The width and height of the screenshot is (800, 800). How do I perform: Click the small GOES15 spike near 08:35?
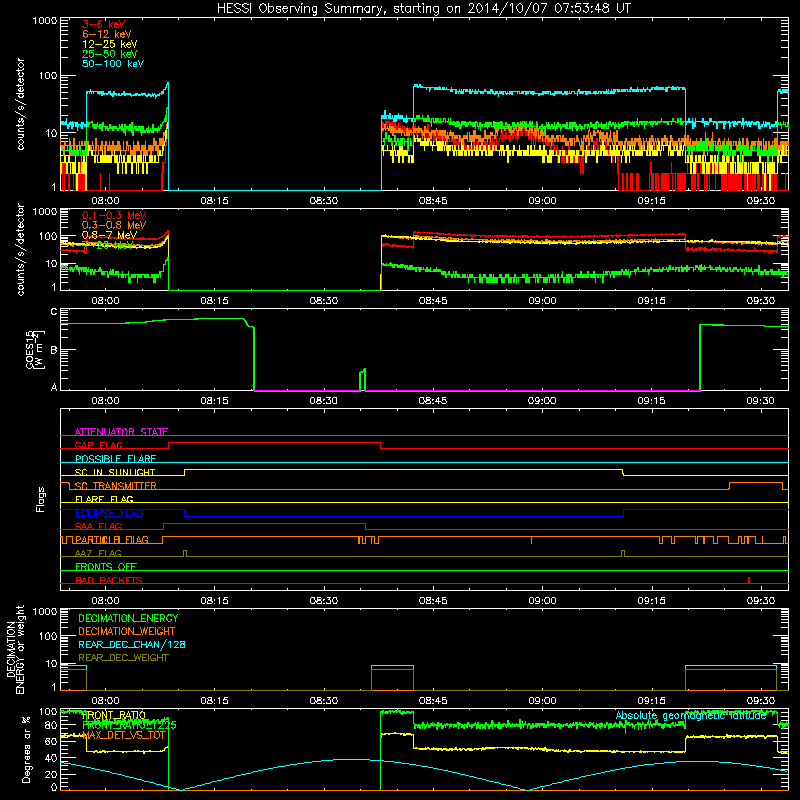(363, 379)
